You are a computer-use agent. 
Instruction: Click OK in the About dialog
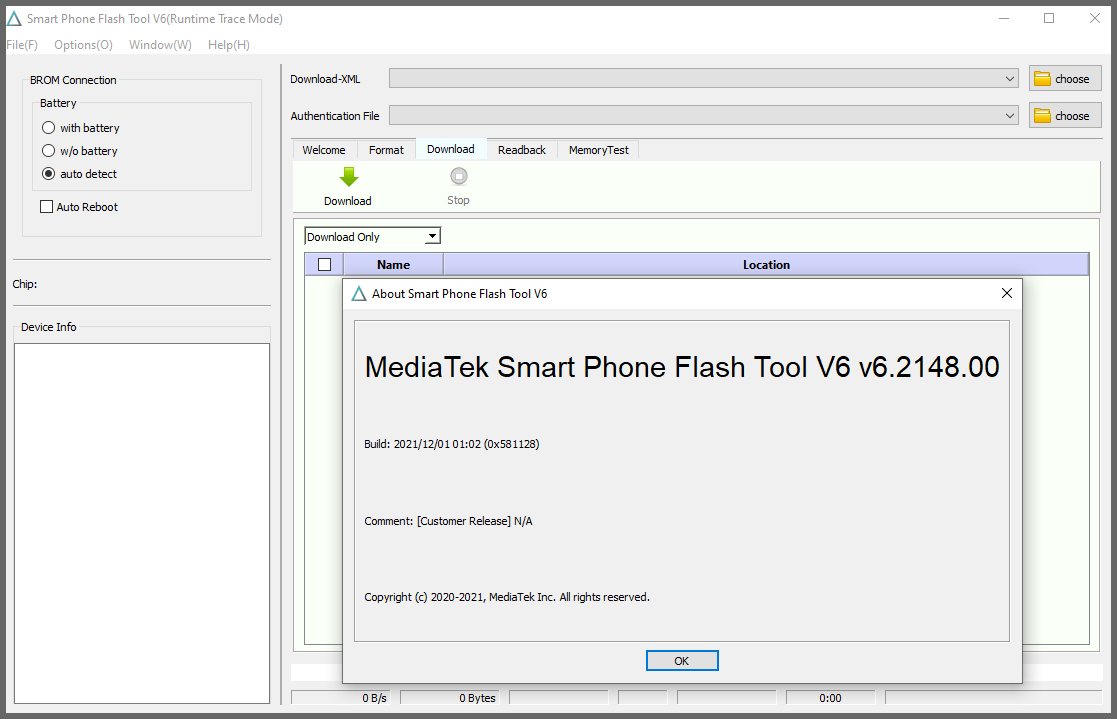click(x=681, y=661)
